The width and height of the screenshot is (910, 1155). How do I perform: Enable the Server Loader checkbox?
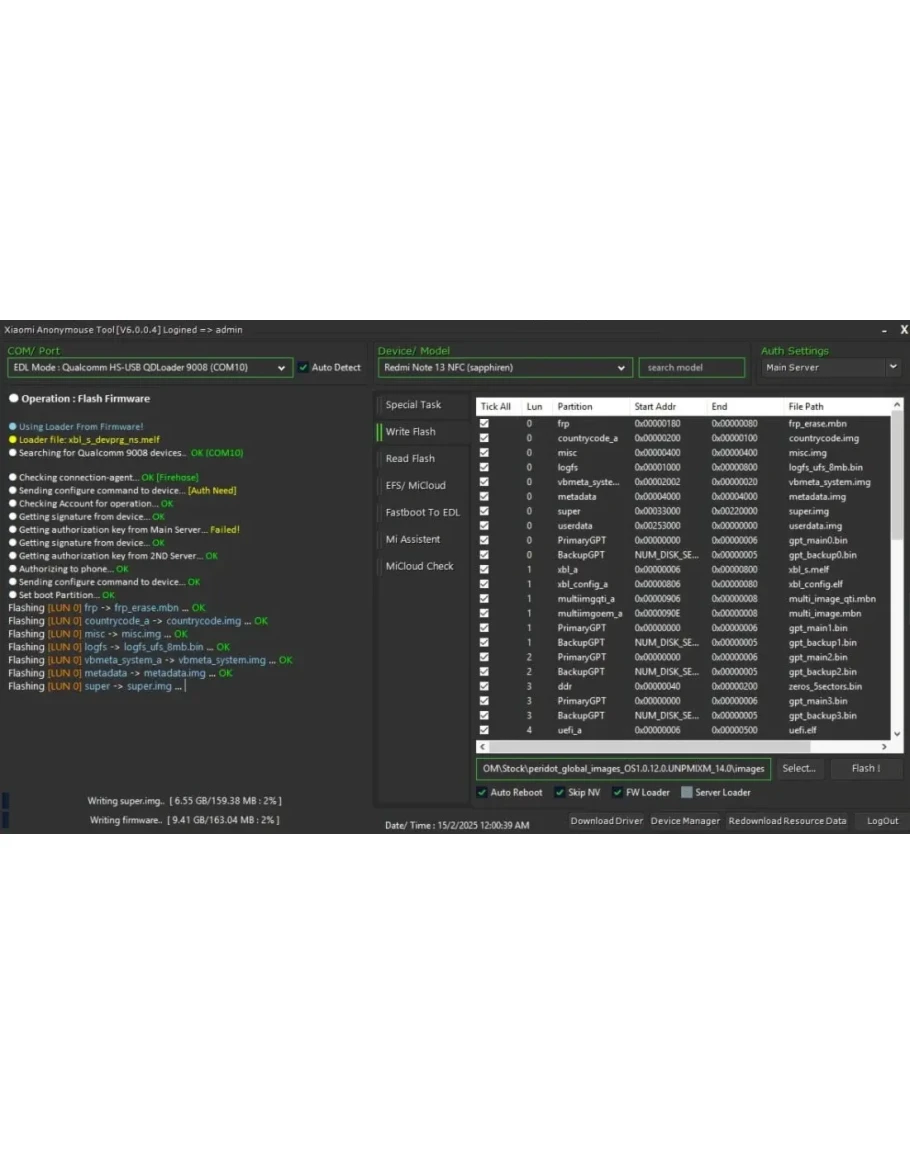[686, 793]
